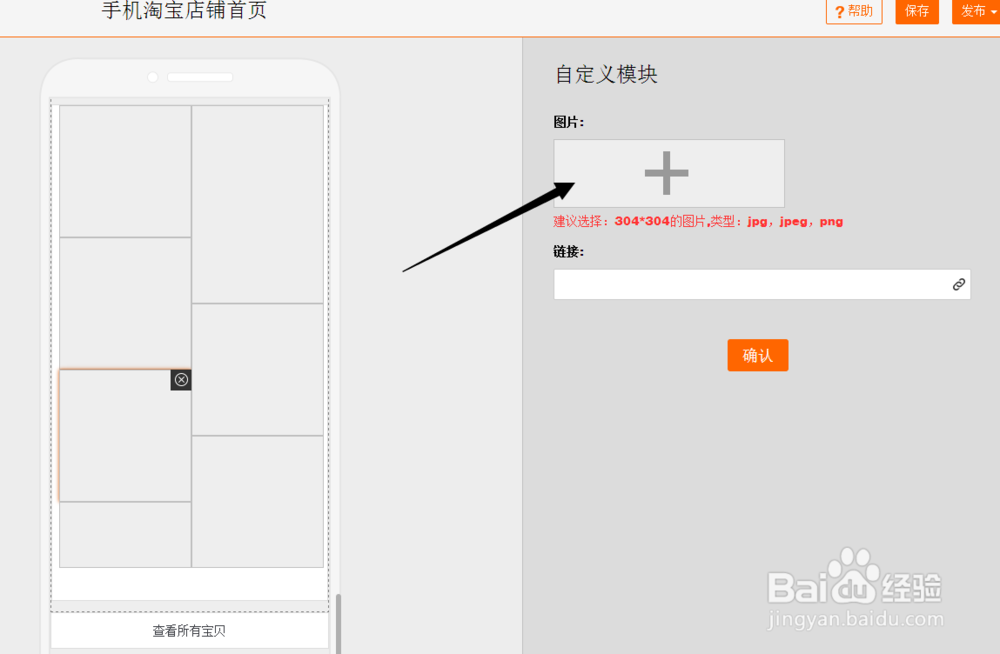Viewport: 1000px width, 654px height.
Task: Click the plus icon to upload an image
Action: pos(666,173)
